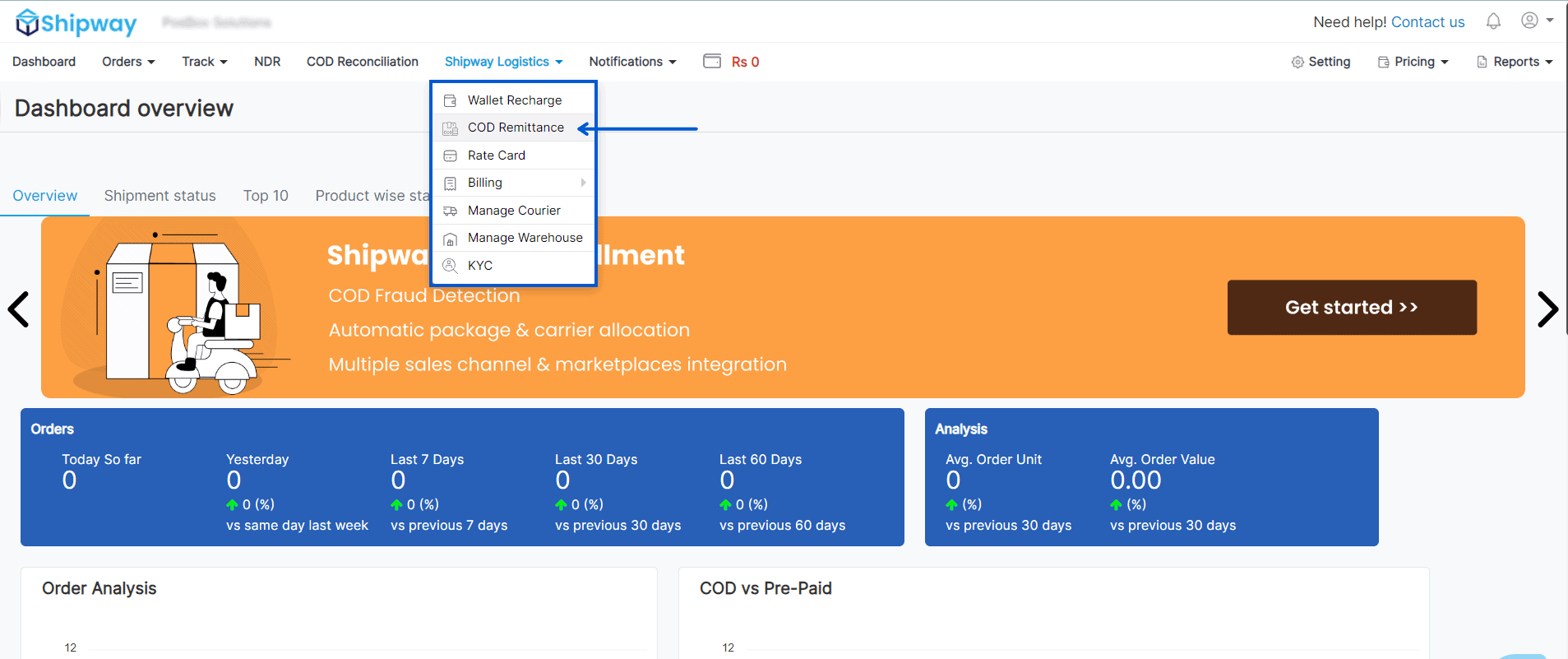Click the 'Avg. Order Value' label
Screen dimensions: 1568x659
(1163, 460)
